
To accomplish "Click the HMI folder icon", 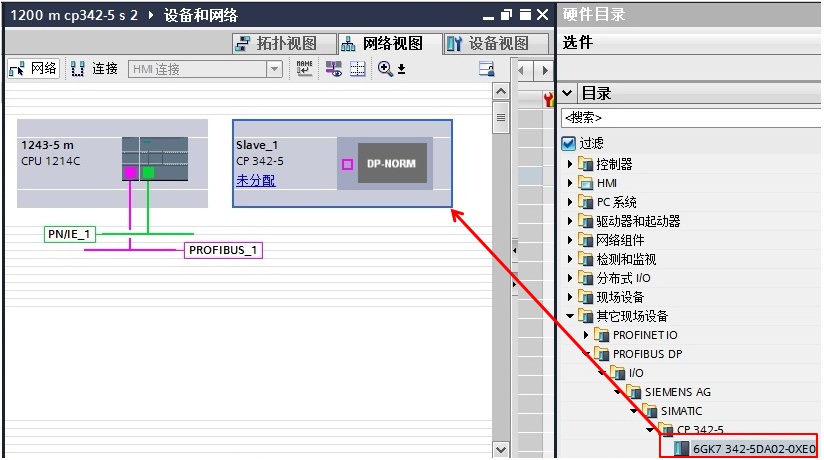I will pos(585,183).
